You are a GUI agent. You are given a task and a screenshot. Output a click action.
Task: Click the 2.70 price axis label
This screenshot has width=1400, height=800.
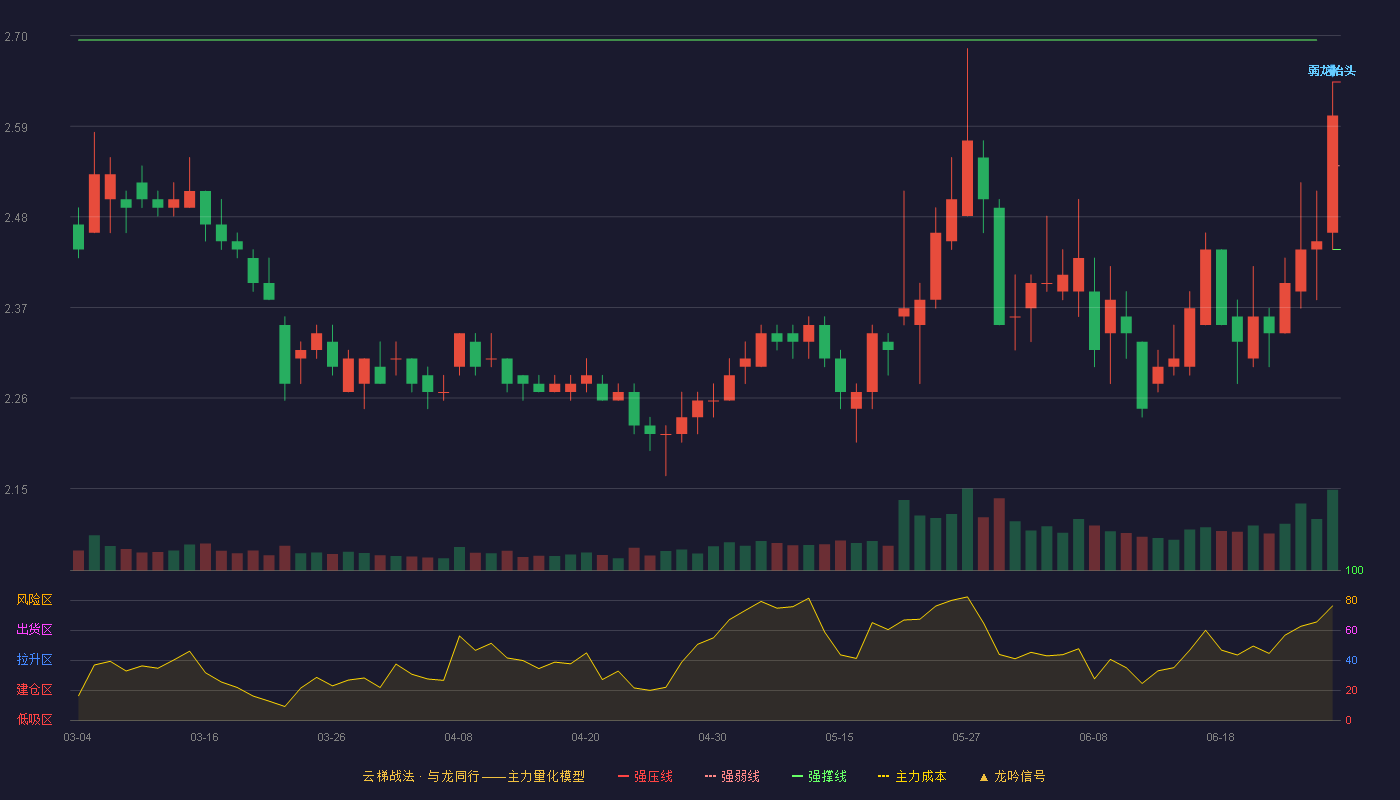click(x=16, y=37)
